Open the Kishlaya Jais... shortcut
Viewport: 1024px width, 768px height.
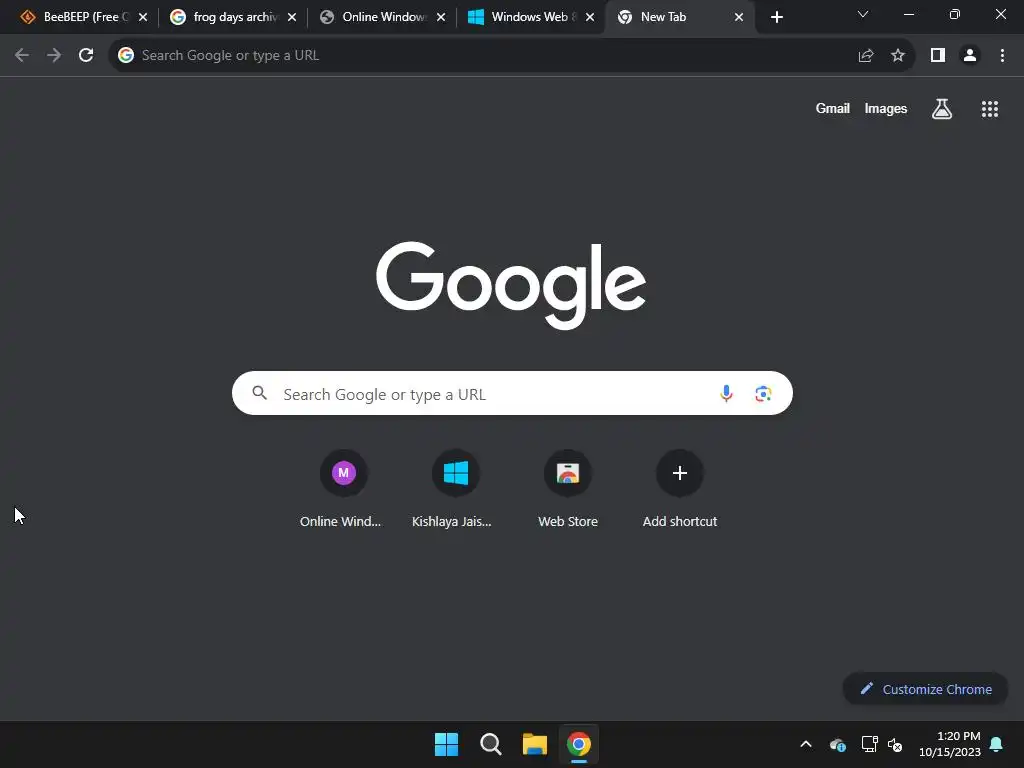click(453, 488)
